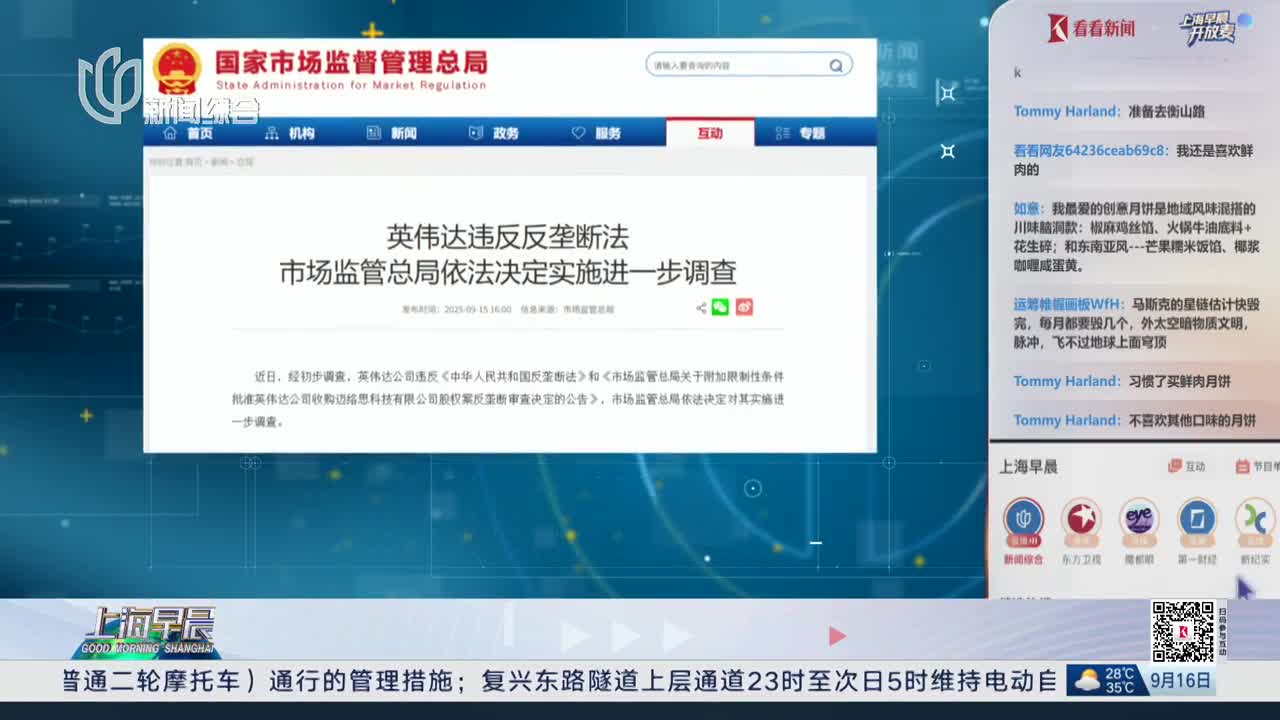Viewport: 1280px width, 720px height.
Task: Select the highlighted 互动 navigation tab
Action: pos(710,133)
